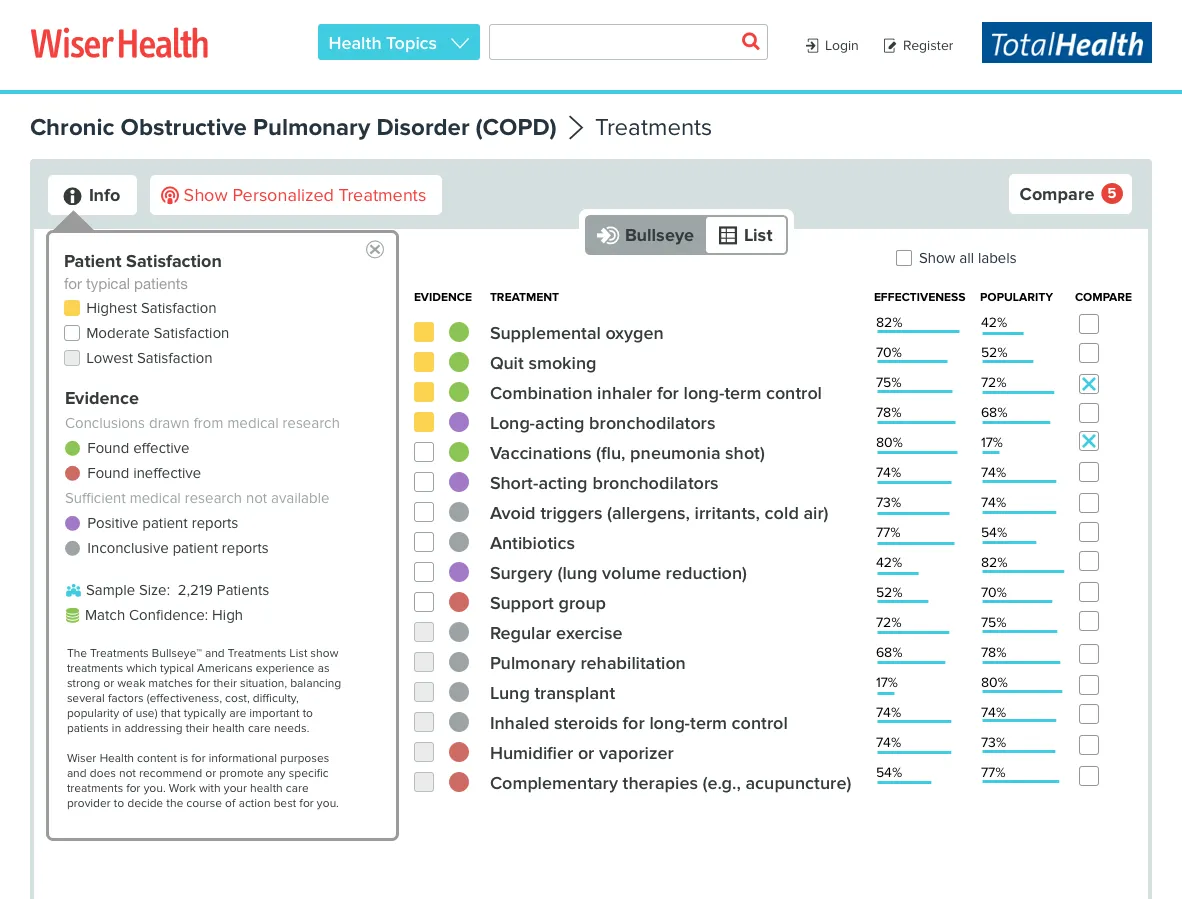
Task: Switch to the Bullseye view tab
Action: (646, 235)
